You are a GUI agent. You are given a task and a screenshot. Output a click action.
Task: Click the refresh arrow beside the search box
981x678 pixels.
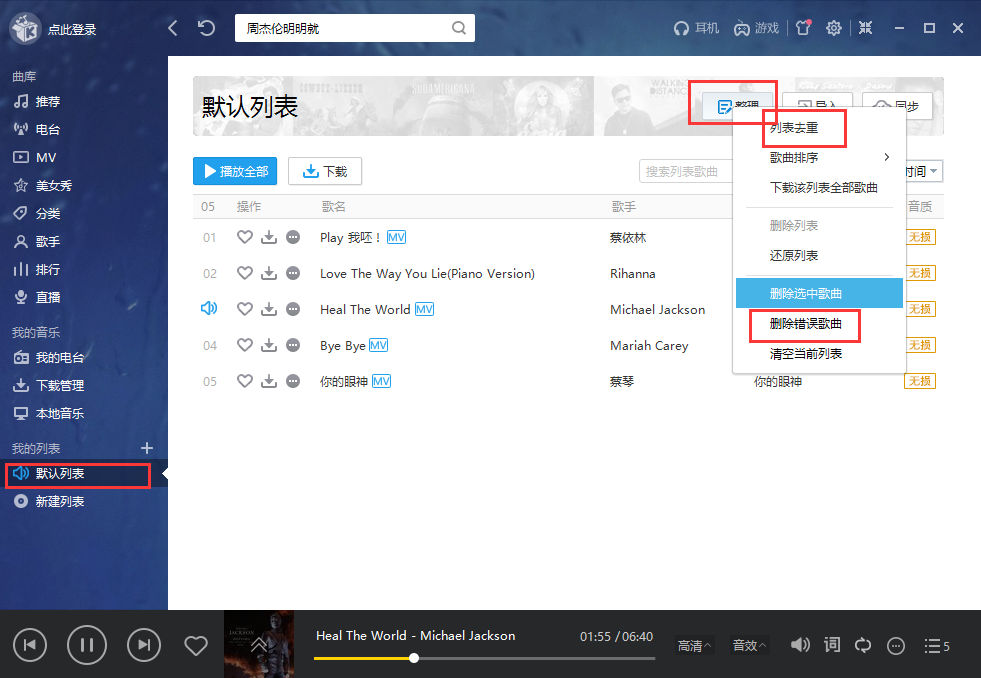[206, 28]
